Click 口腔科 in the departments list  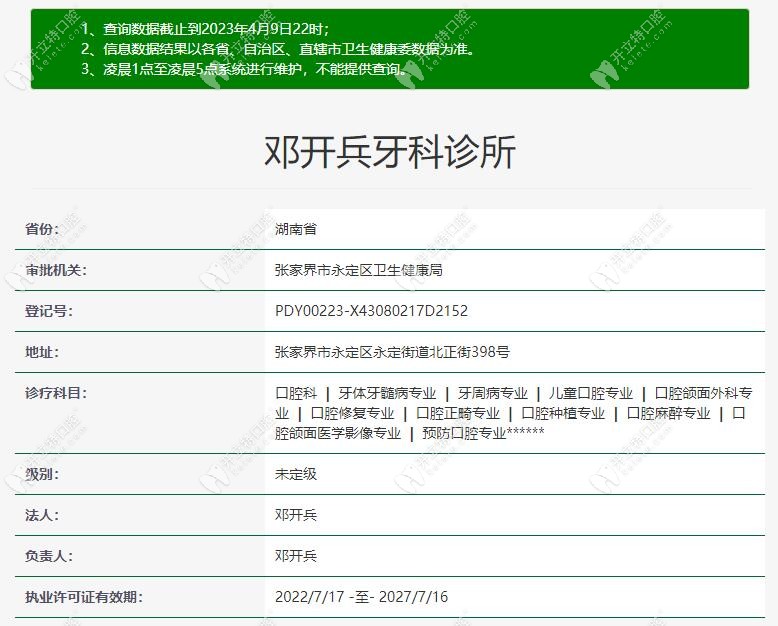click(296, 393)
